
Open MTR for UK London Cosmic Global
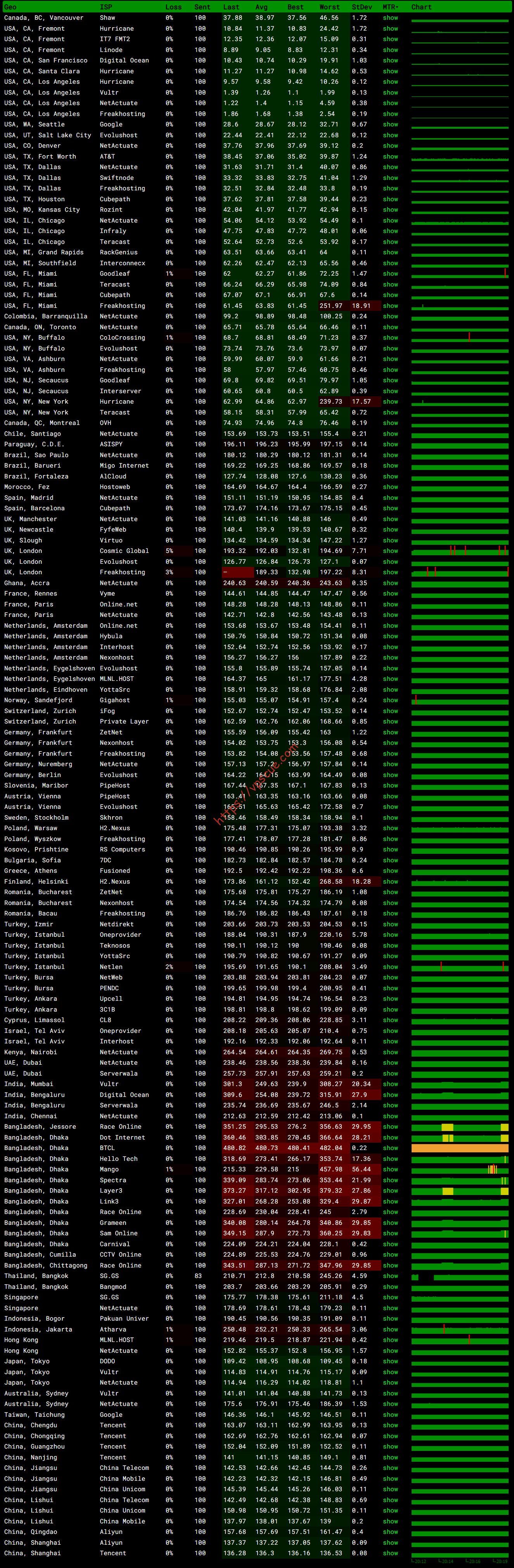(x=390, y=551)
